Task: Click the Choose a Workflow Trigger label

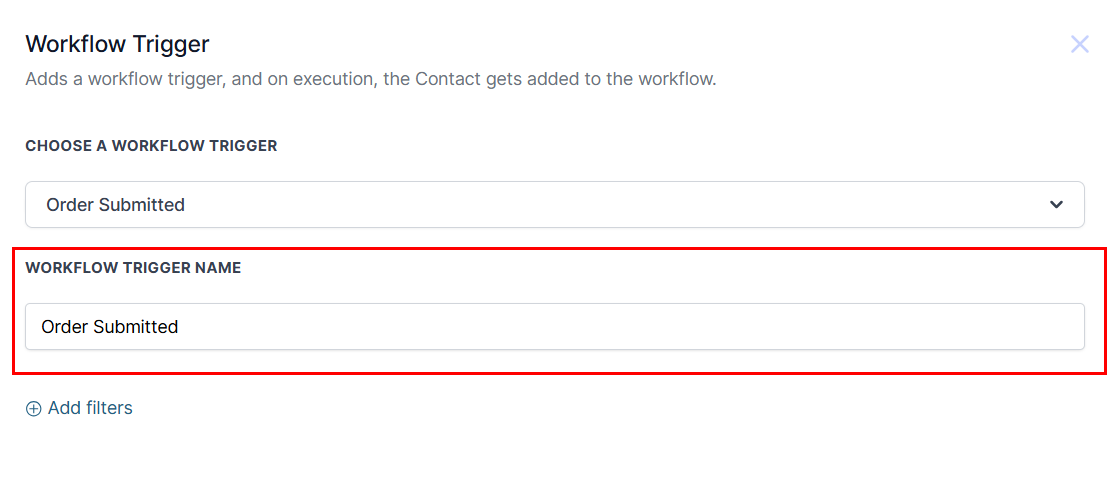Action: tap(151, 146)
